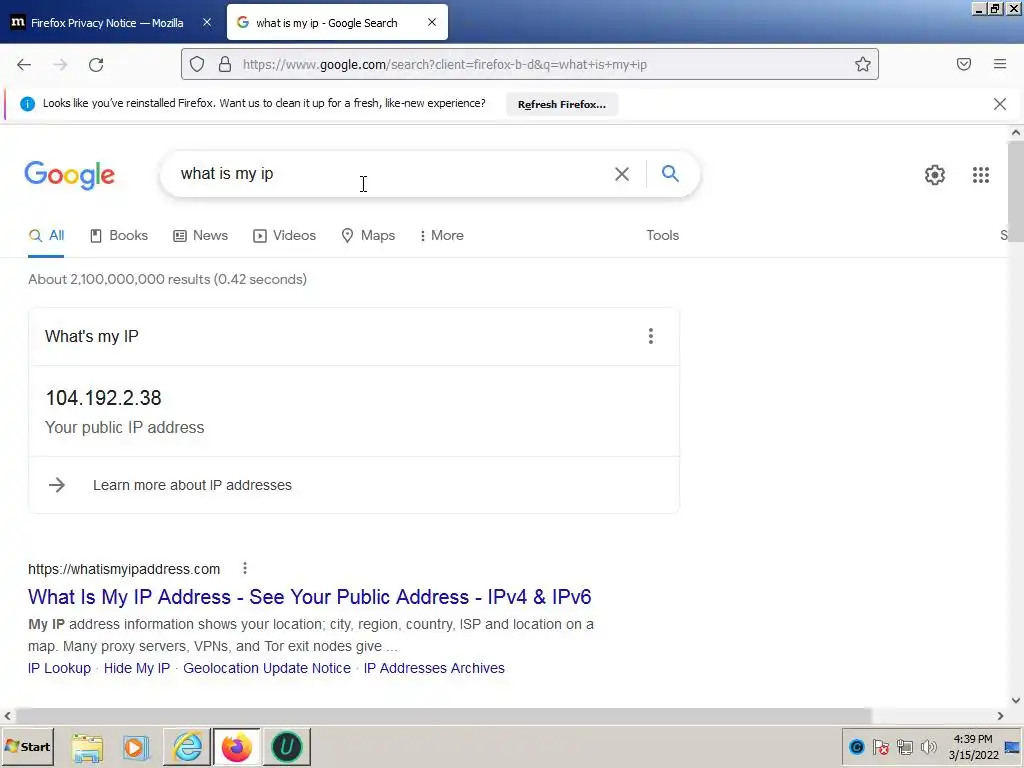Open the IP Lookup sitelink
Viewport: 1024px width, 768px height.
(x=59, y=669)
